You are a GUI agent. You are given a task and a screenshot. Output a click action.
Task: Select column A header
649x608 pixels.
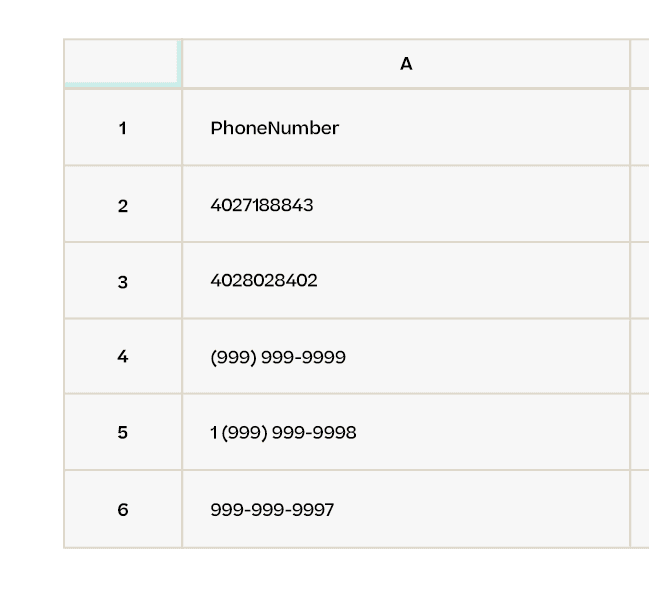pyautogui.click(x=406, y=64)
